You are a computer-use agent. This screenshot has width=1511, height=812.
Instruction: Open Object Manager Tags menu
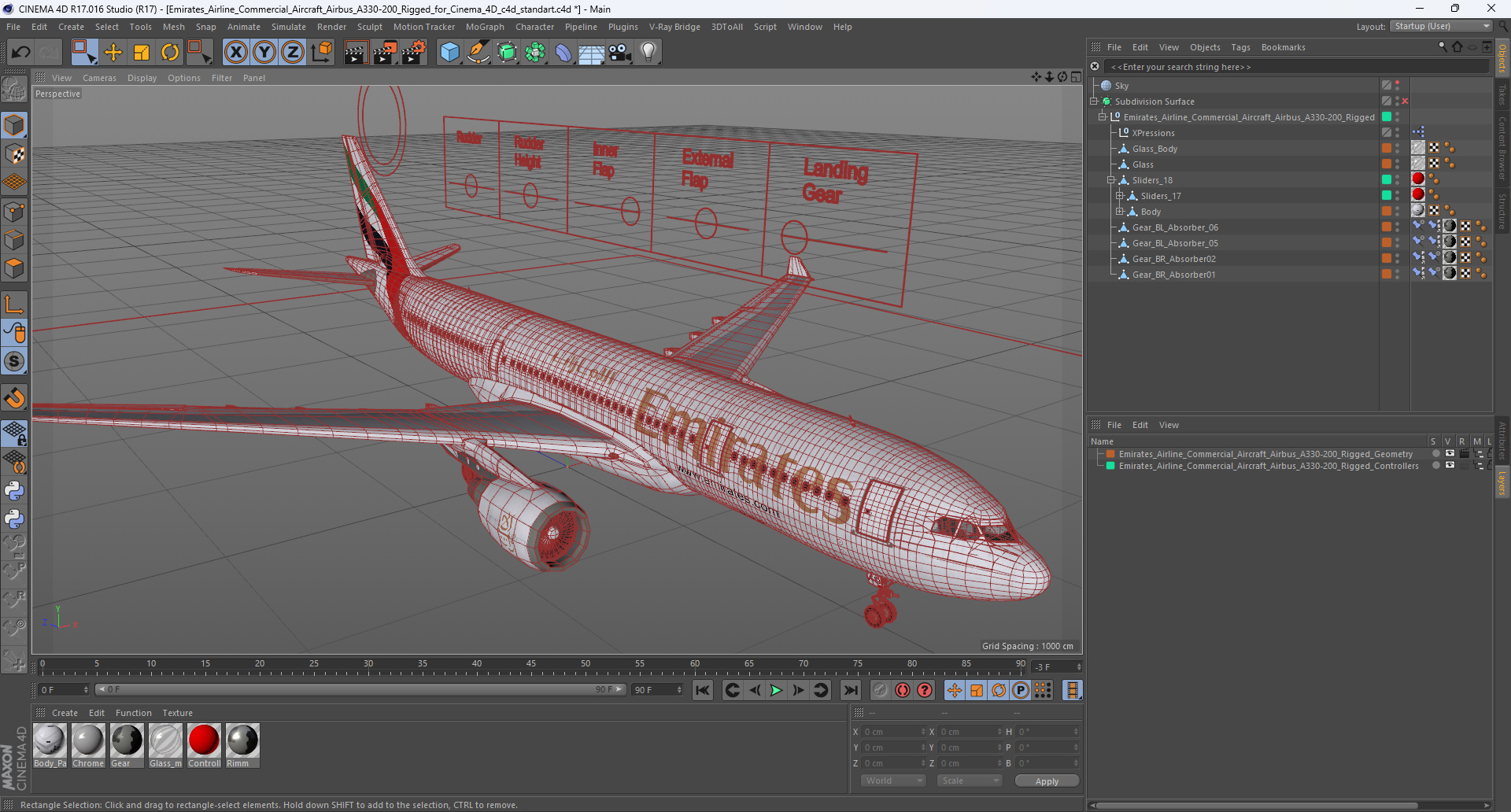1240,47
